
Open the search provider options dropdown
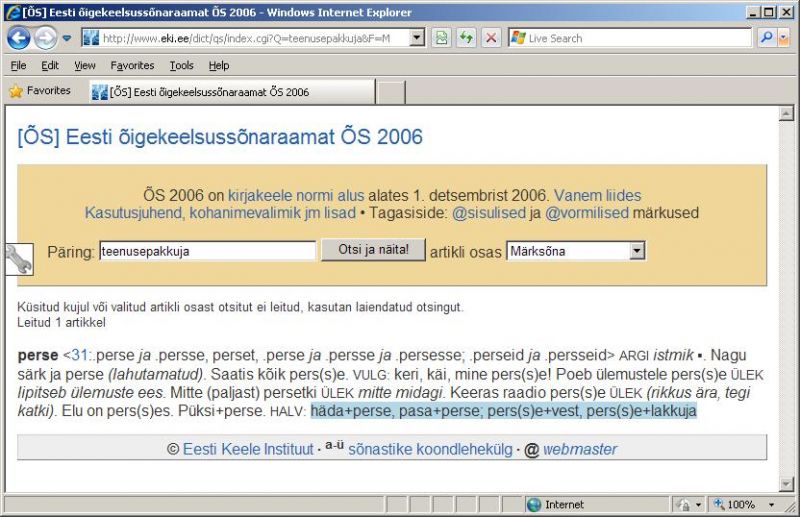(x=783, y=38)
